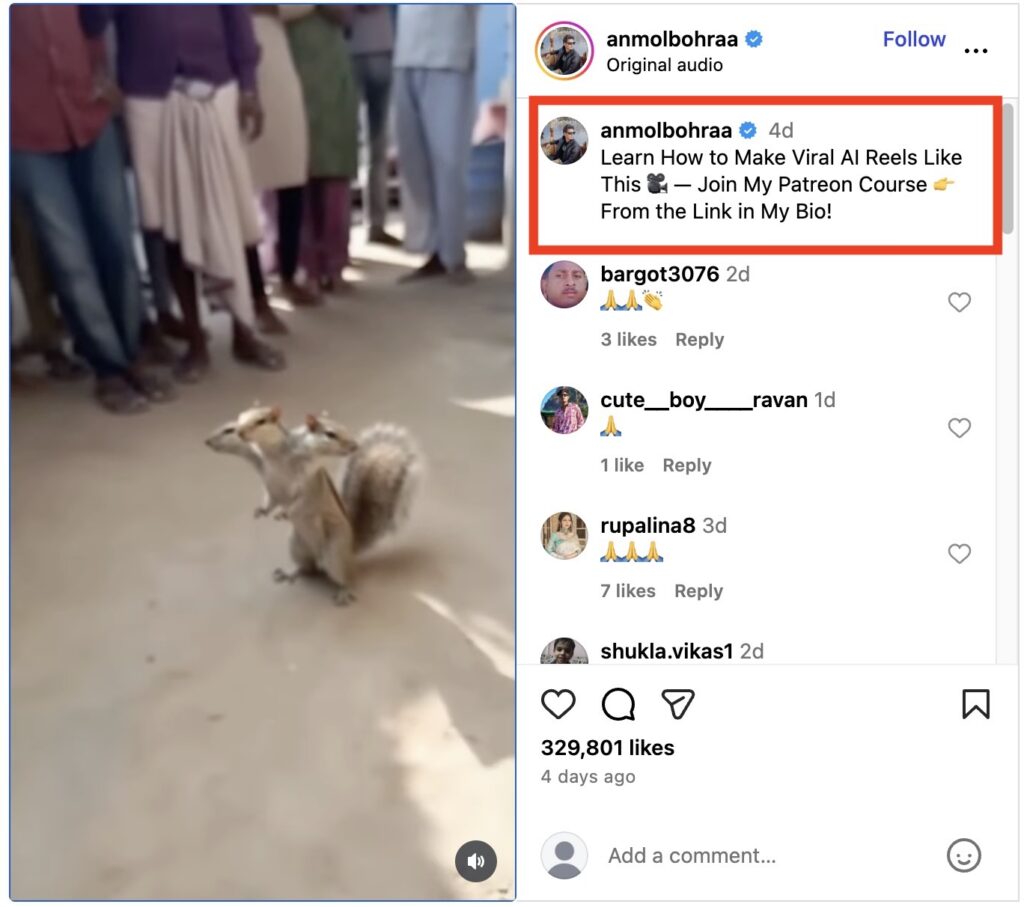This screenshot has width=1024, height=907.
Task: Save the post with the bookmark icon
Action: [975, 704]
